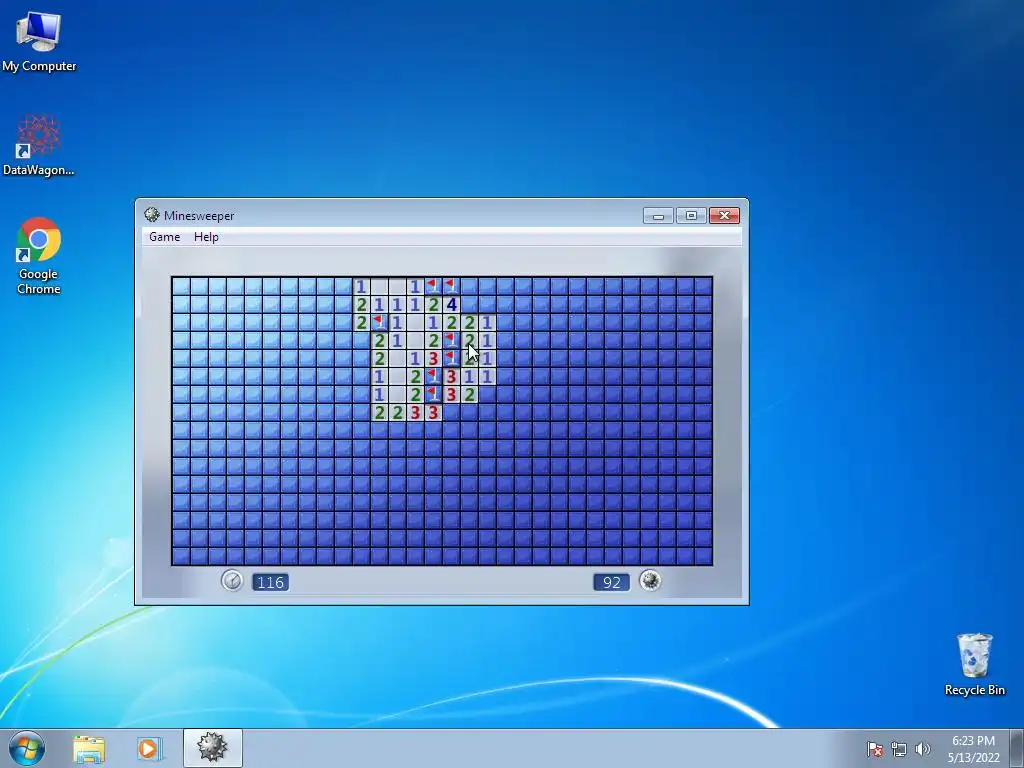Screen dimensions: 1024x768
Task: Click the unopened tile right of the 4
Action: pyautogui.click(x=470, y=304)
